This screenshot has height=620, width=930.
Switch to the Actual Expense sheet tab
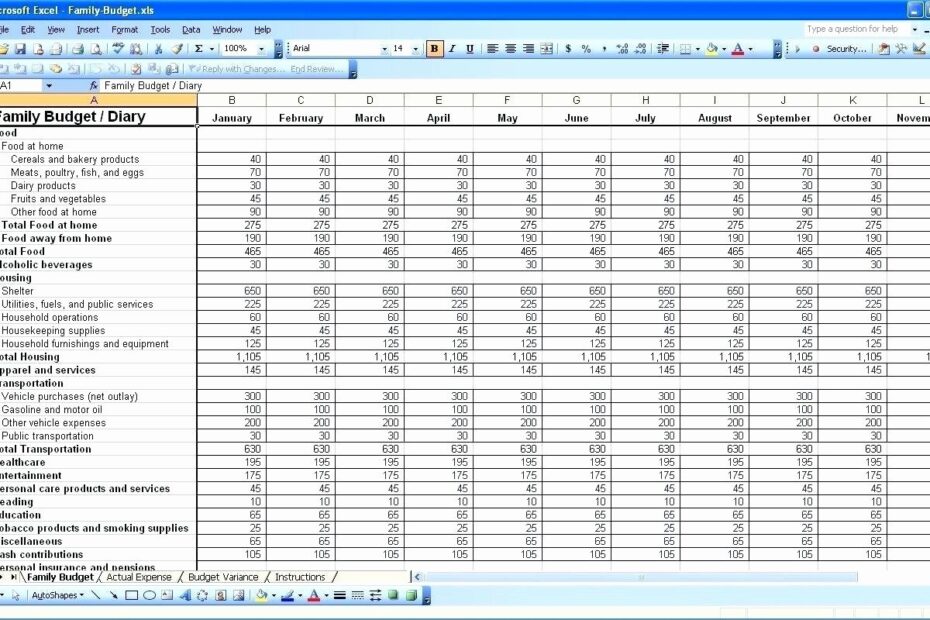coord(140,578)
